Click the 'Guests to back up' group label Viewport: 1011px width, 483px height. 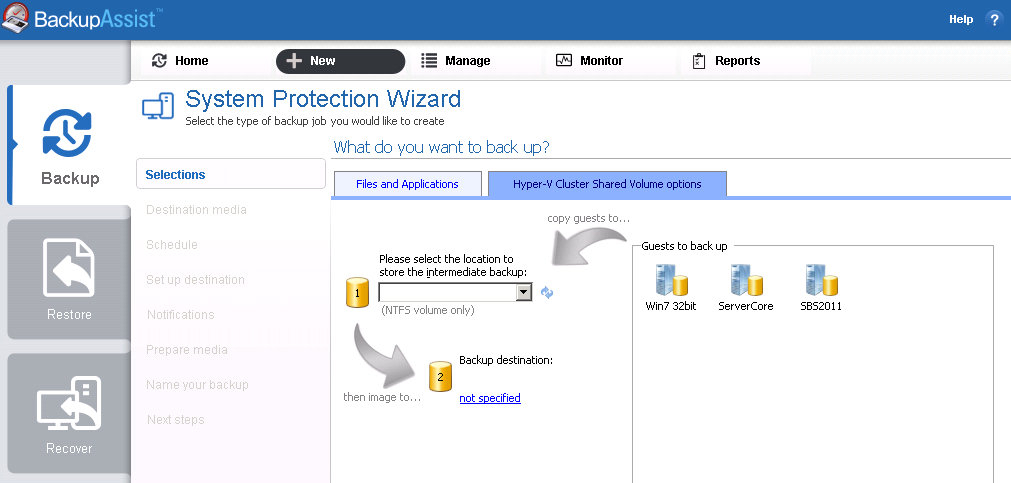pos(684,246)
